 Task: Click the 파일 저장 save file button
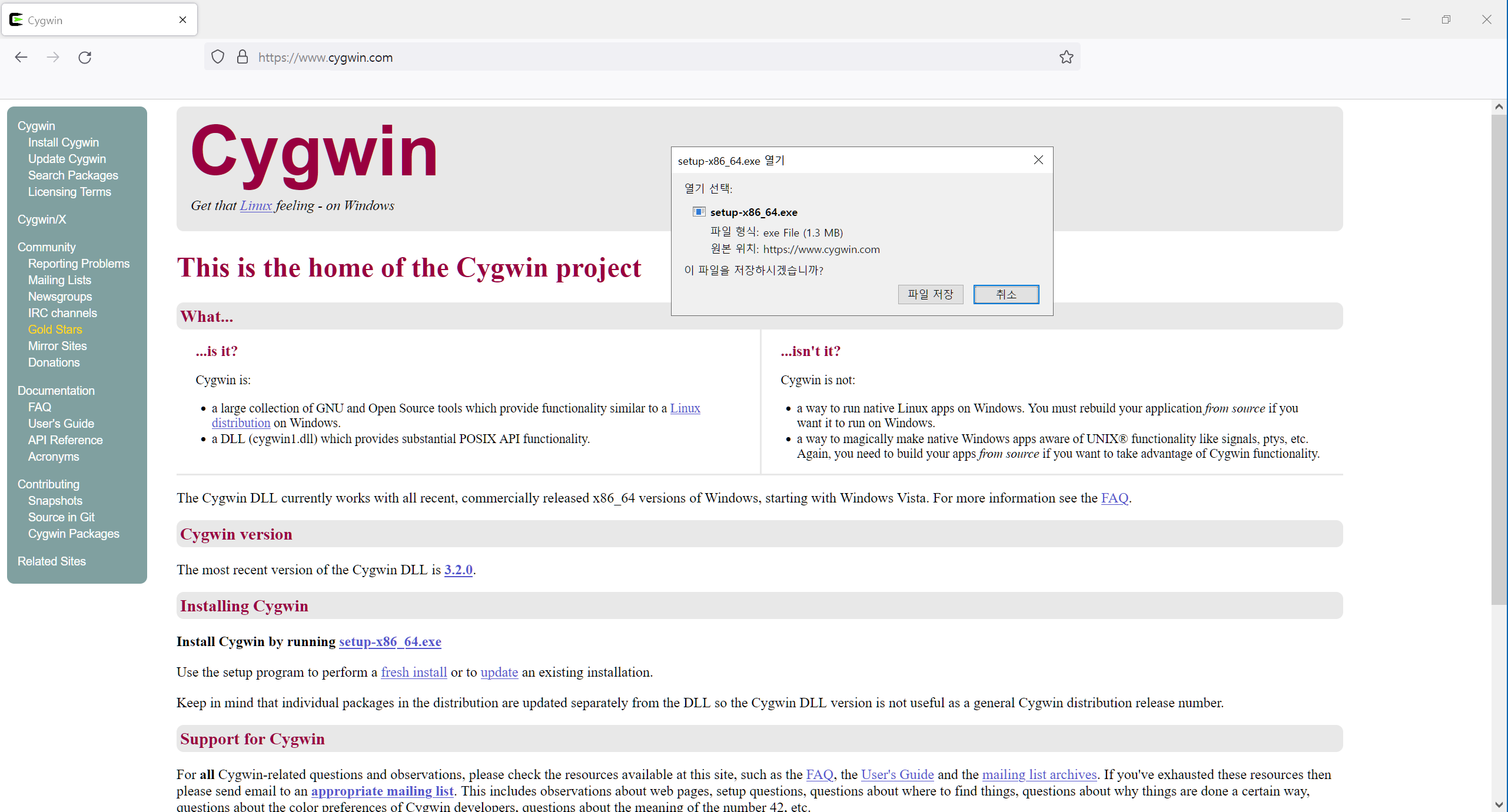930,294
